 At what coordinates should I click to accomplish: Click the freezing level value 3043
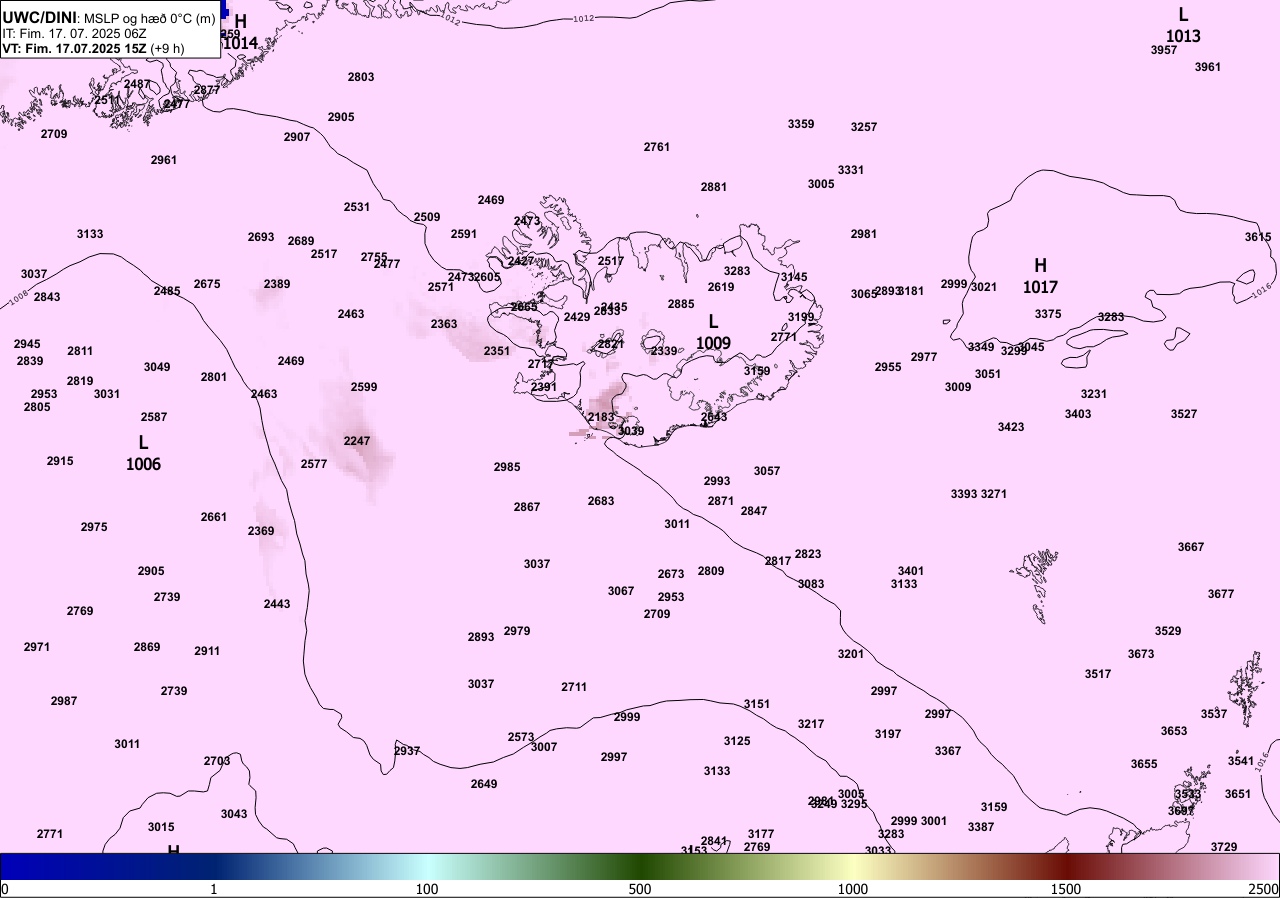tap(234, 814)
